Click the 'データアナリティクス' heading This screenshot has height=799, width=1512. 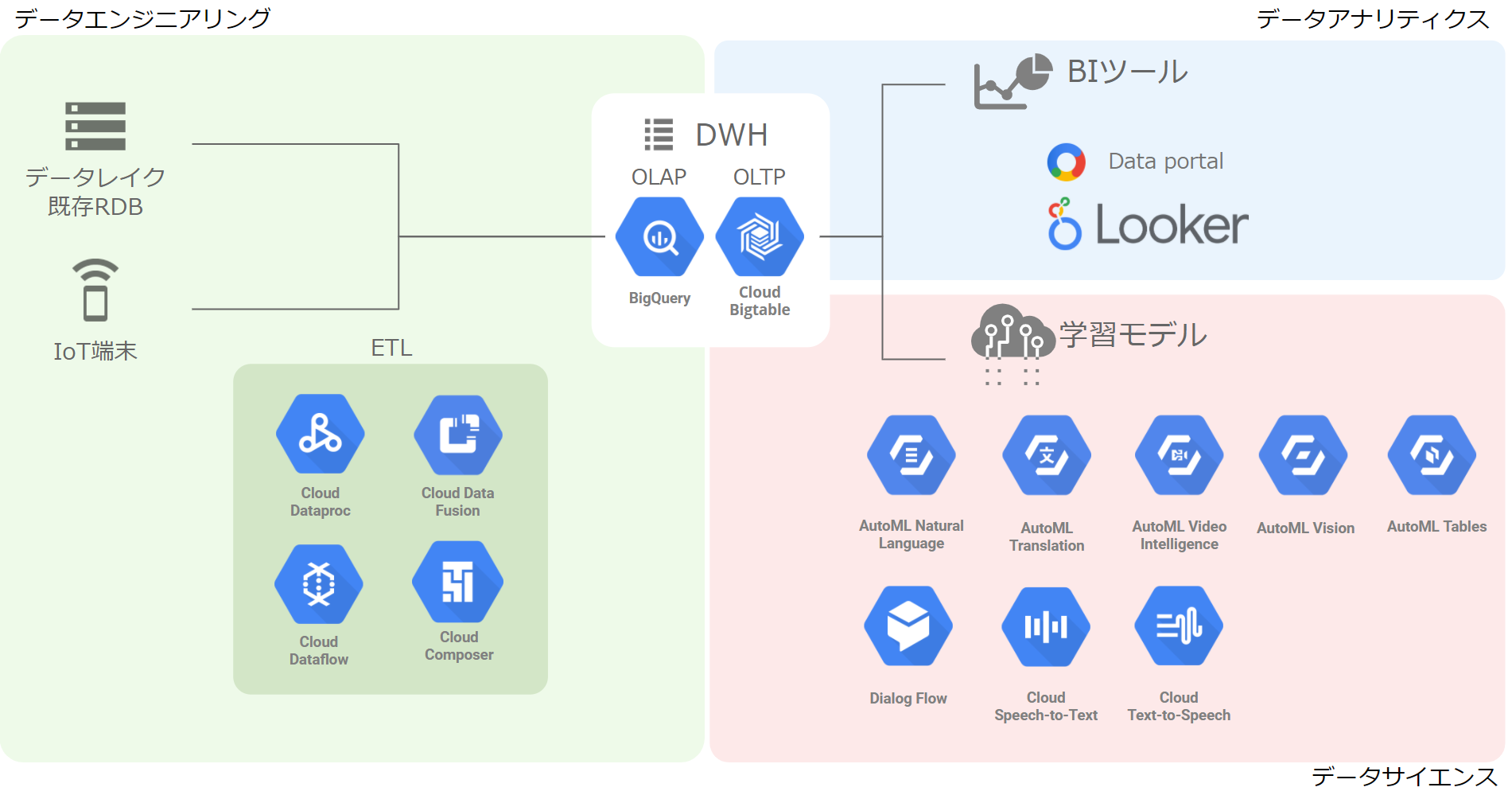click(1373, 19)
